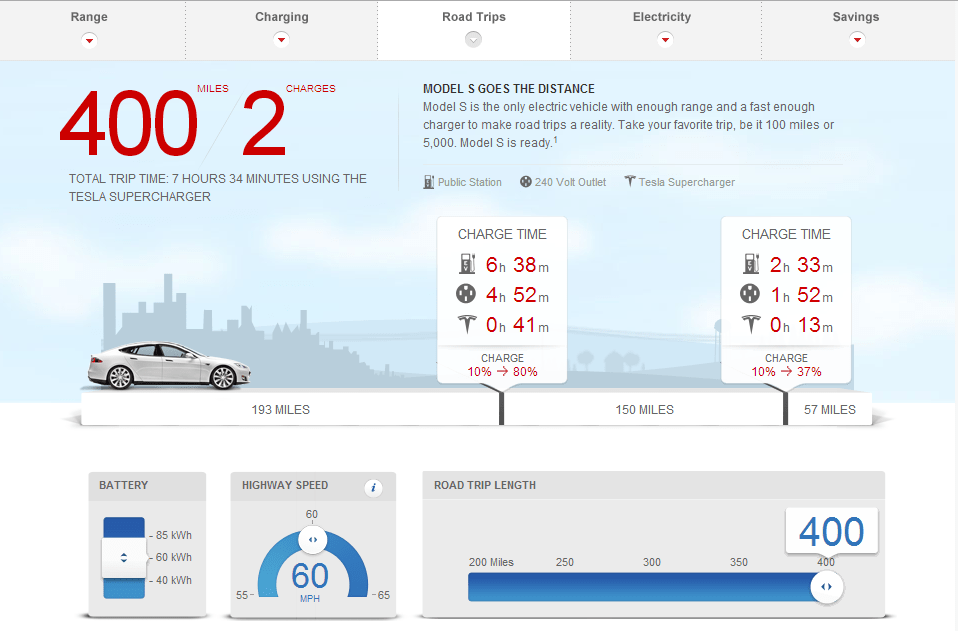The image size is (958, 631).
Task: Click outlet icon beside 1h 52m
Action: tap(750, 294)
